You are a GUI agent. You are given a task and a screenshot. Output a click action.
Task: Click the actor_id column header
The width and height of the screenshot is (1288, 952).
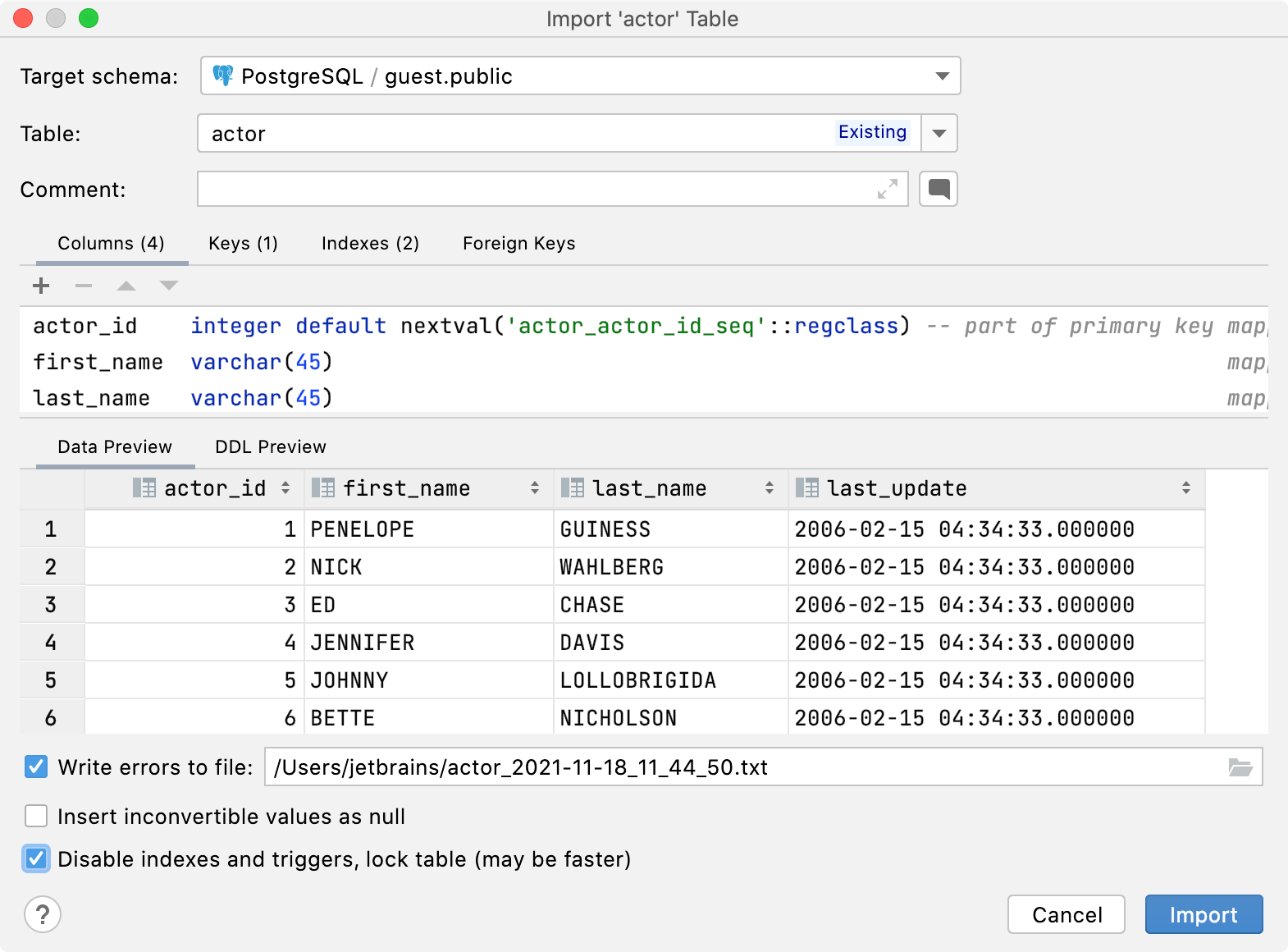pos(194,488)
